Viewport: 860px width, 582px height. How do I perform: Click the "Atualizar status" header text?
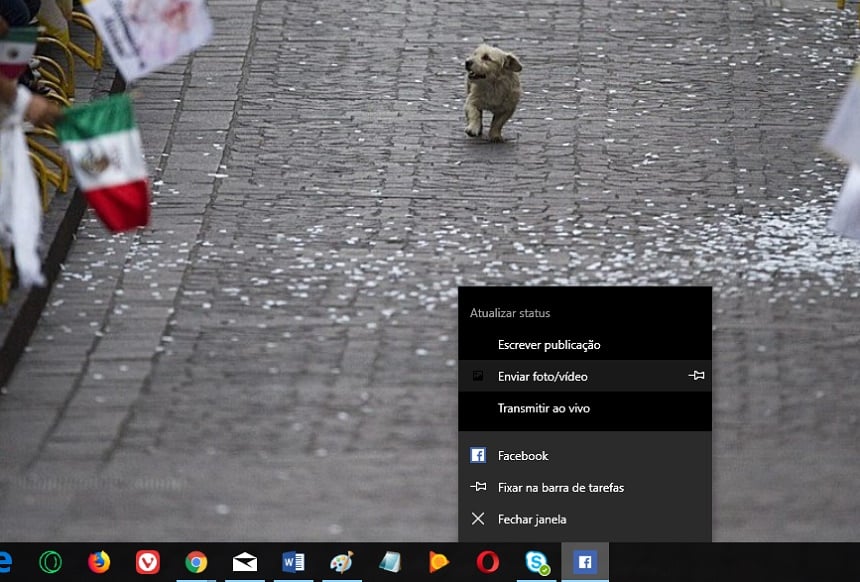pyautogui.click(x=510, y=313)
